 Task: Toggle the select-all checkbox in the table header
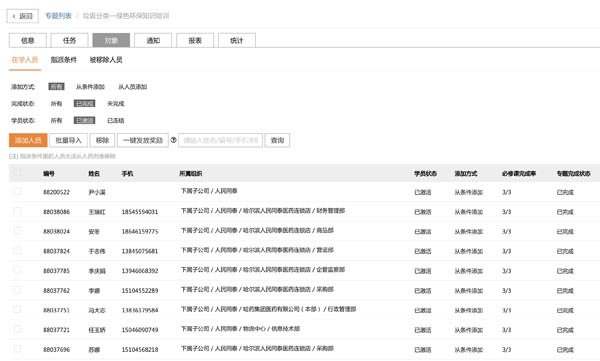click(x=17, y=172)
